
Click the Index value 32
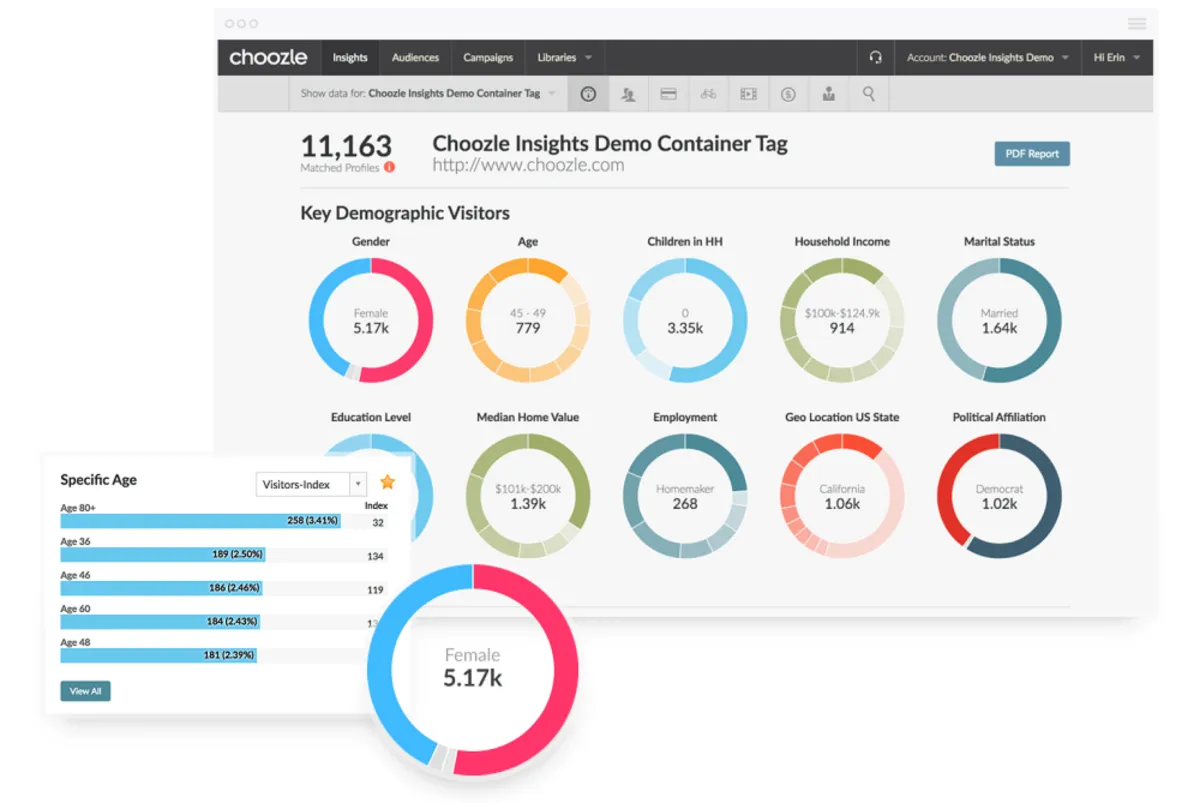(378, 522)
